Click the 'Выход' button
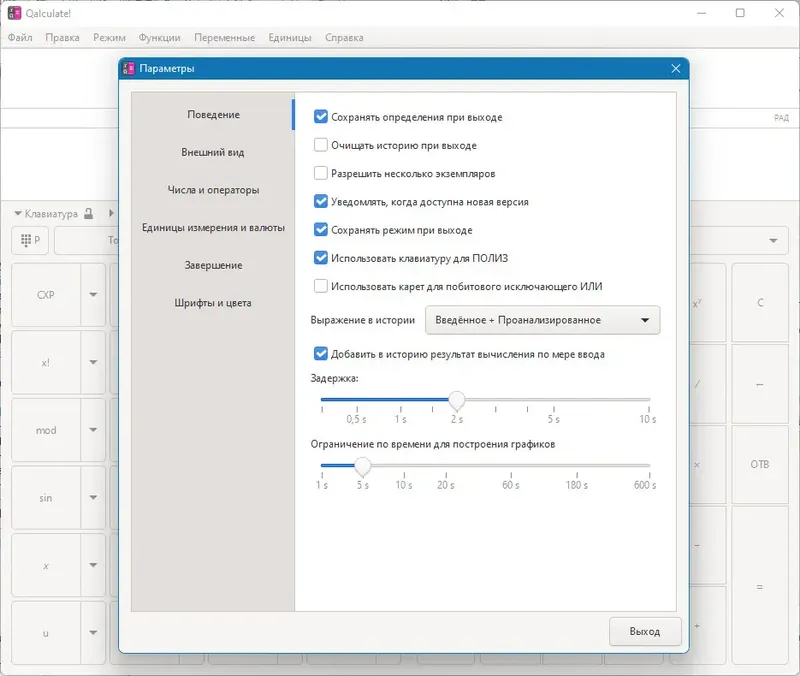The height and width of the screenshot is (676, 800). (645, 631)
